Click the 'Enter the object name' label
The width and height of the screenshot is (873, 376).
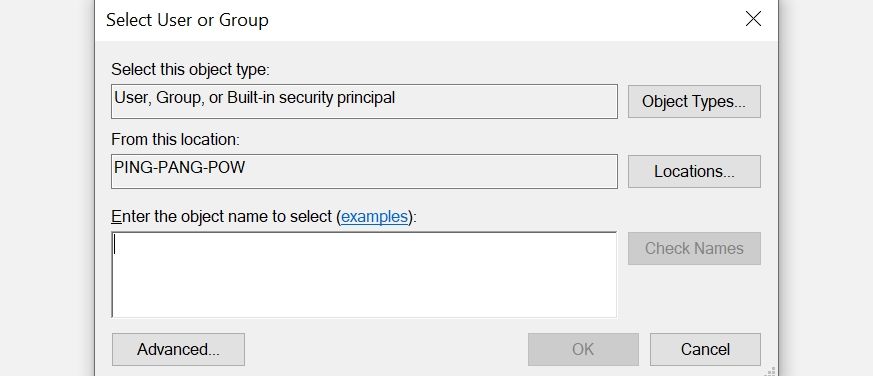point(264,216)
